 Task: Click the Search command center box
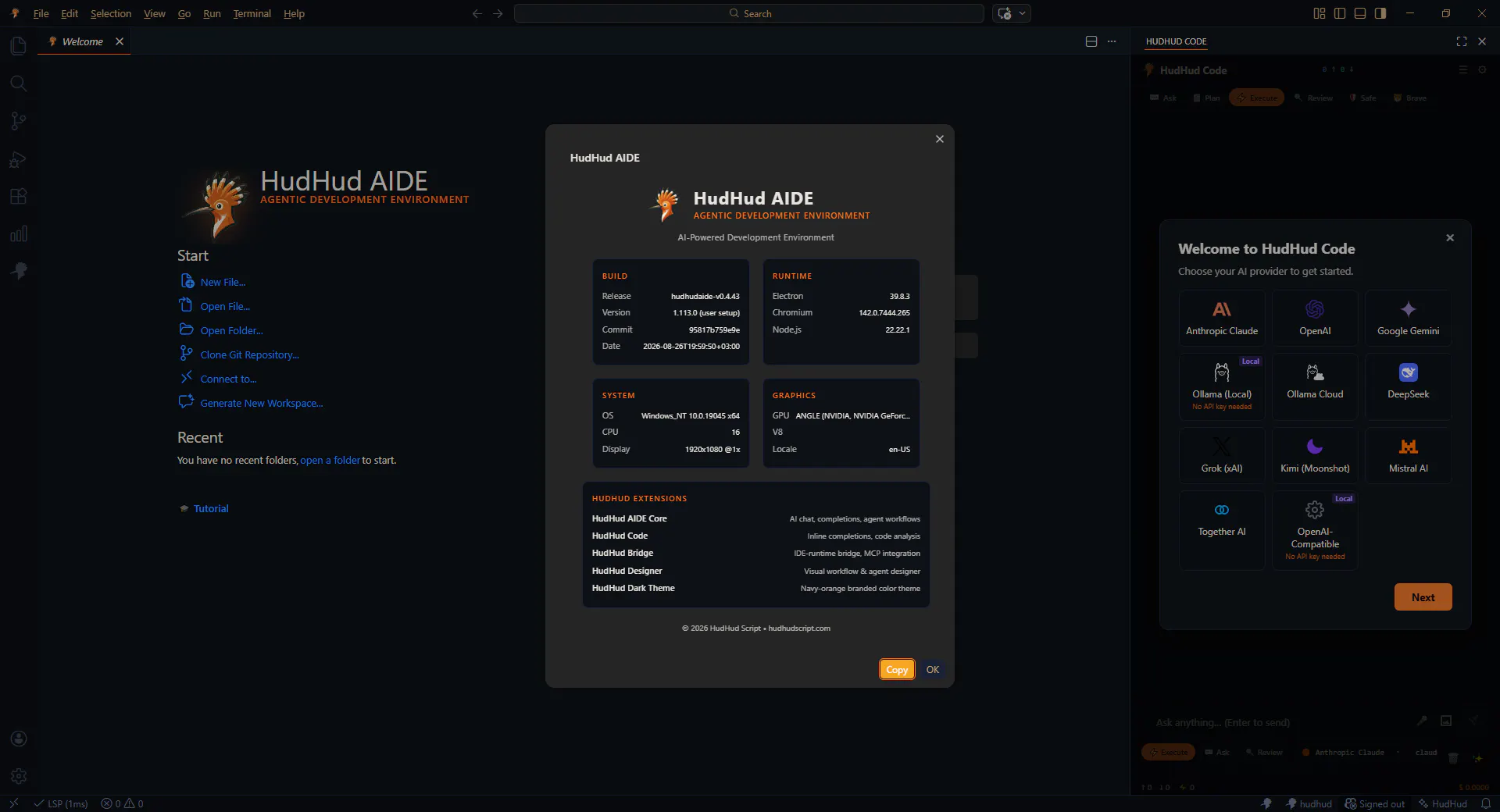pos(749,13)
